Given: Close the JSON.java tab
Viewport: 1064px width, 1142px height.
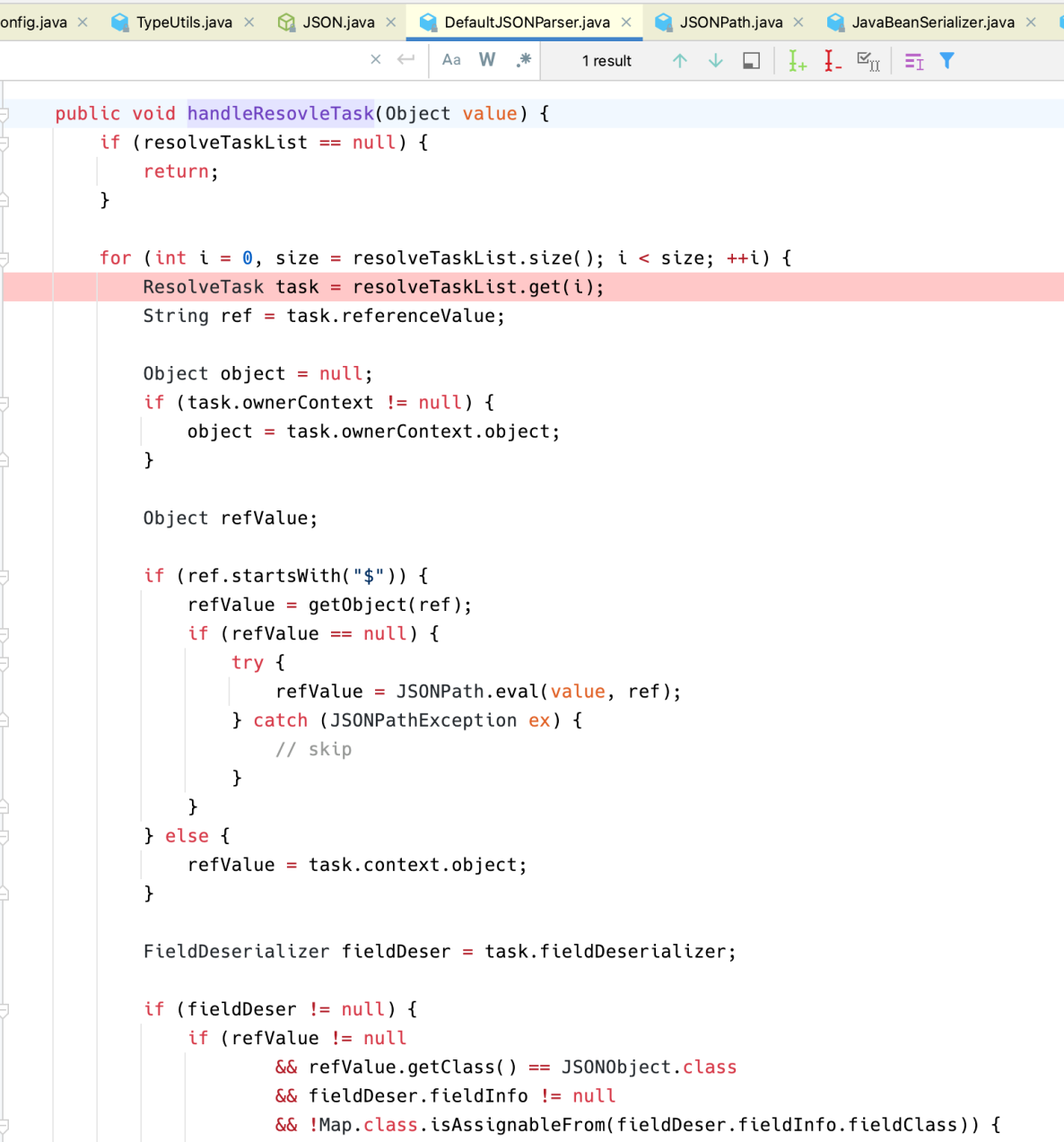Looking at the screenshot, I should (x=391, y=22).
